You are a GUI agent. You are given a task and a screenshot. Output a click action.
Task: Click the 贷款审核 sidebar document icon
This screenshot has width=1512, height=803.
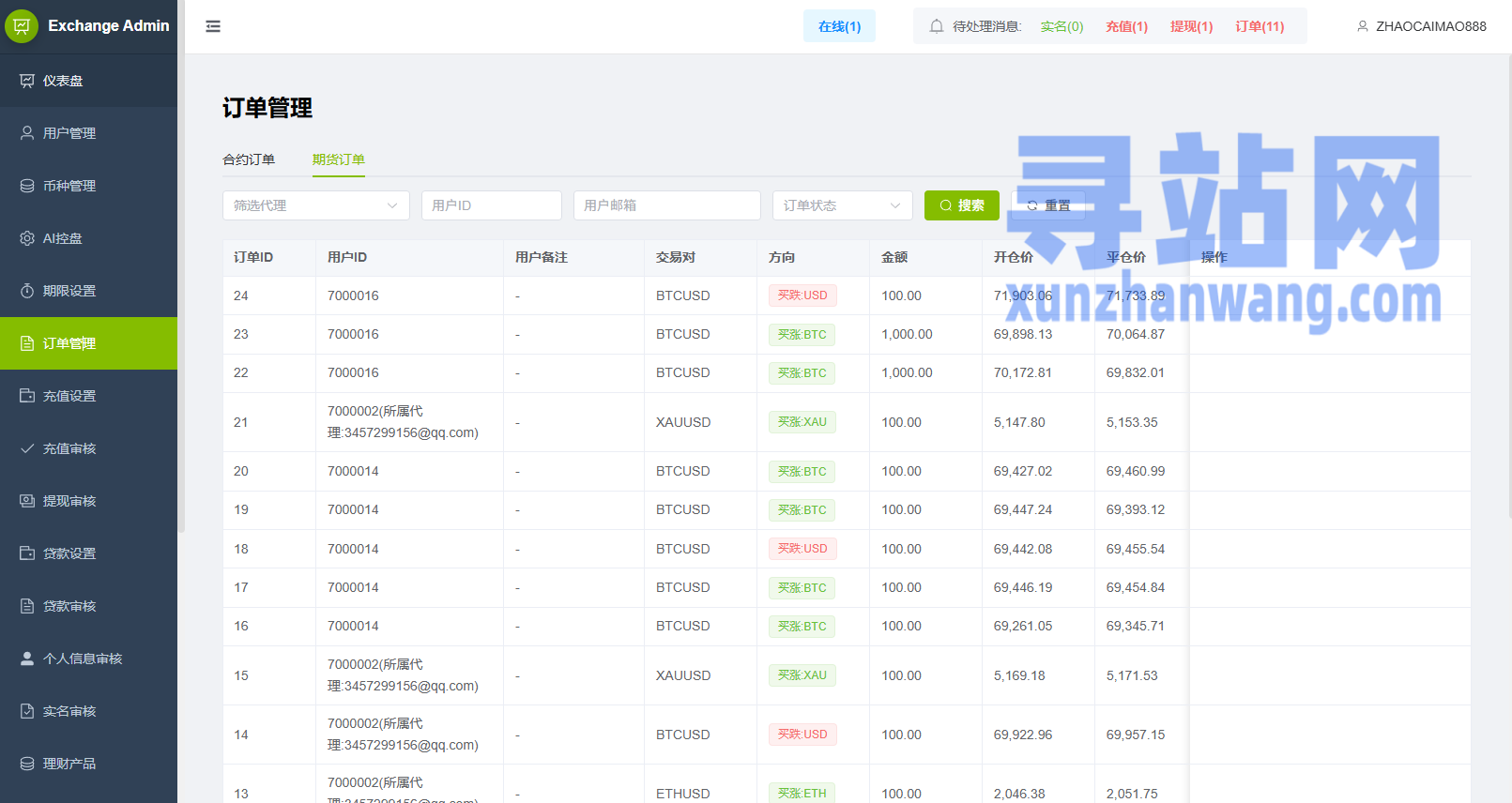coord(27,606)
